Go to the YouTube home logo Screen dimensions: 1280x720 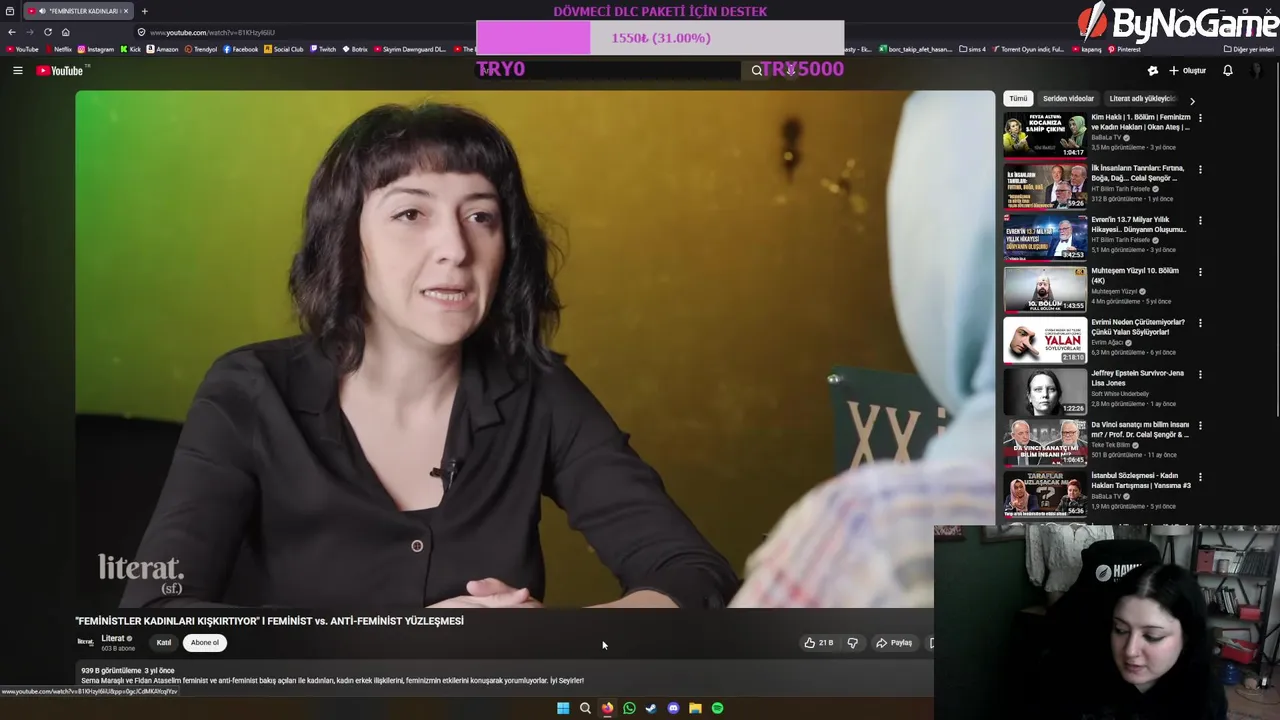click(62, 70)
